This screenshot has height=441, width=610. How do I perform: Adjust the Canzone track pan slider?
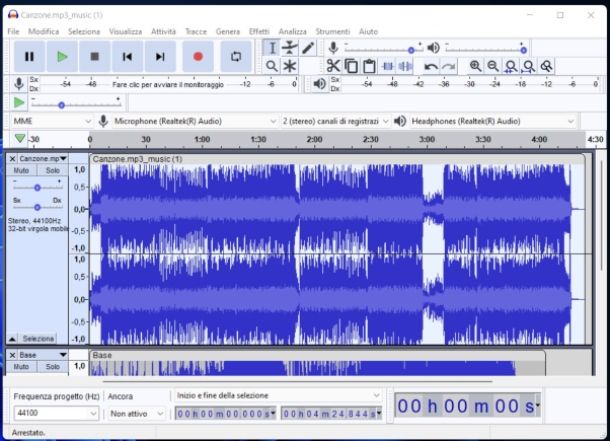(38, 208)
